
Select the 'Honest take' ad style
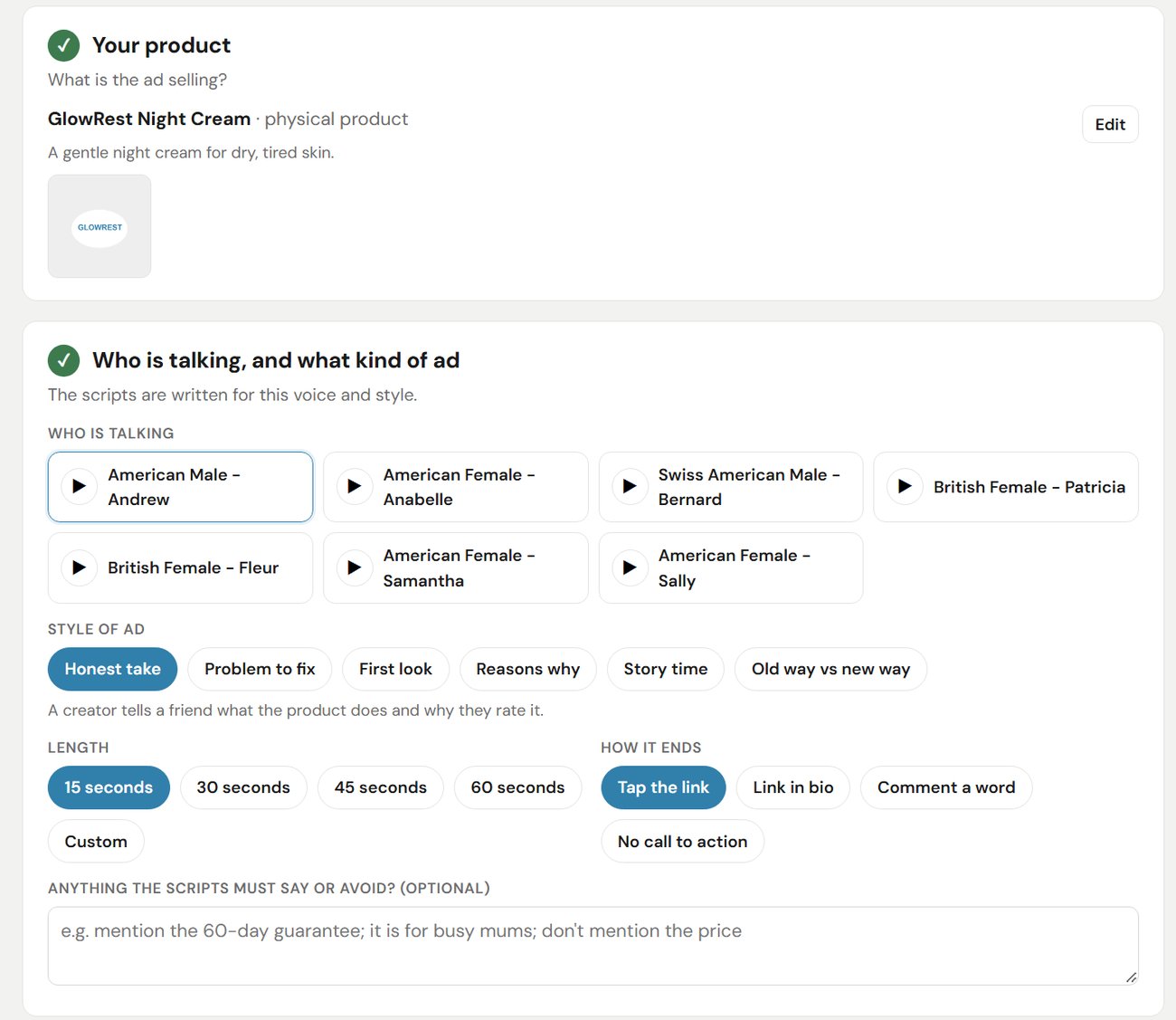112,669
